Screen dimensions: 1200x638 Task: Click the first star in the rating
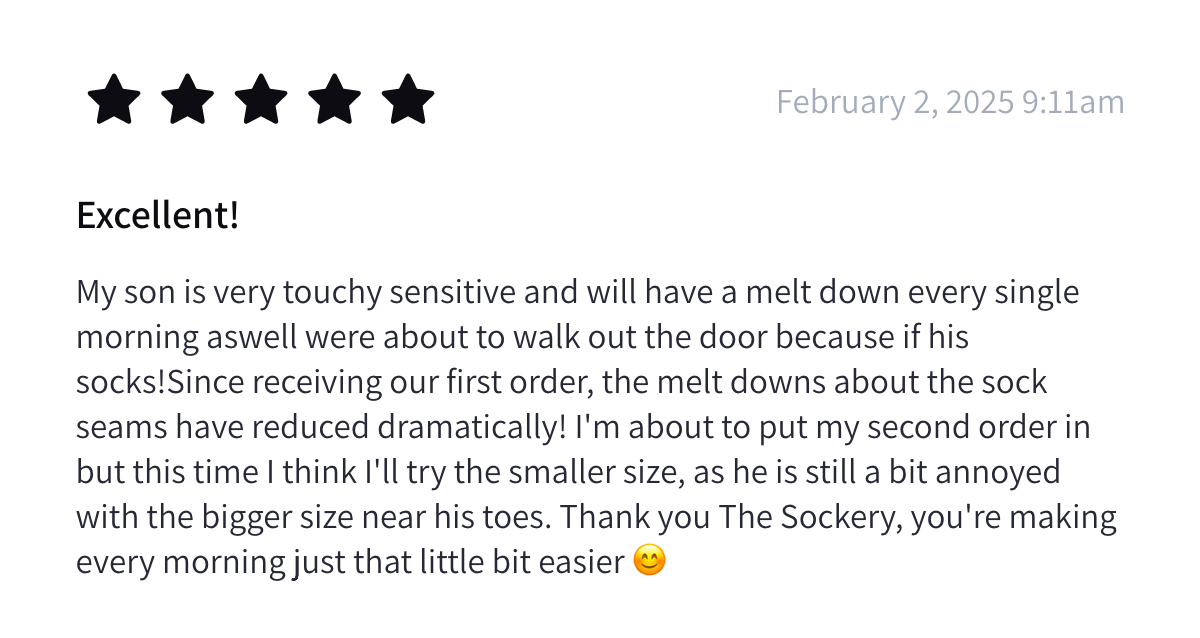(114, 101)
